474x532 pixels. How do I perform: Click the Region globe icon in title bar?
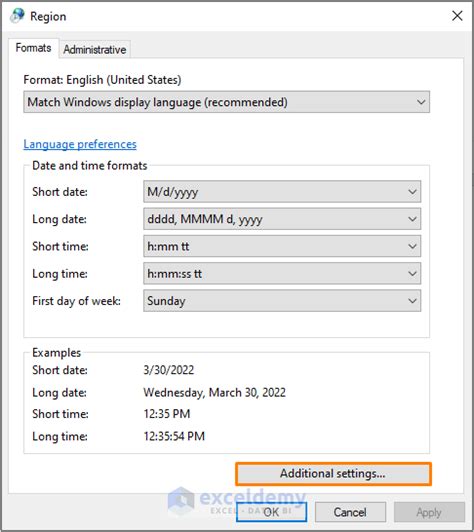17,16
